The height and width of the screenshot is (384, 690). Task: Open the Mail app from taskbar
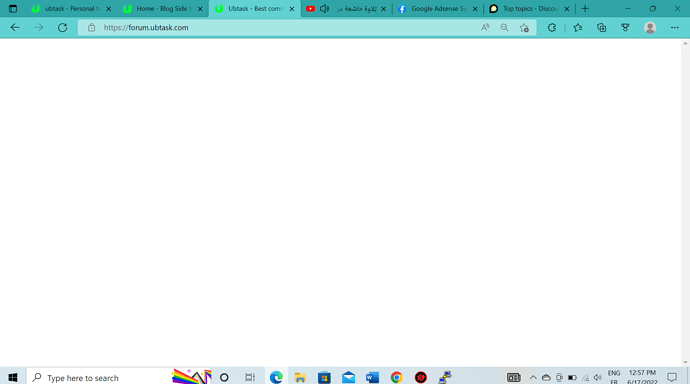(349, 377)
